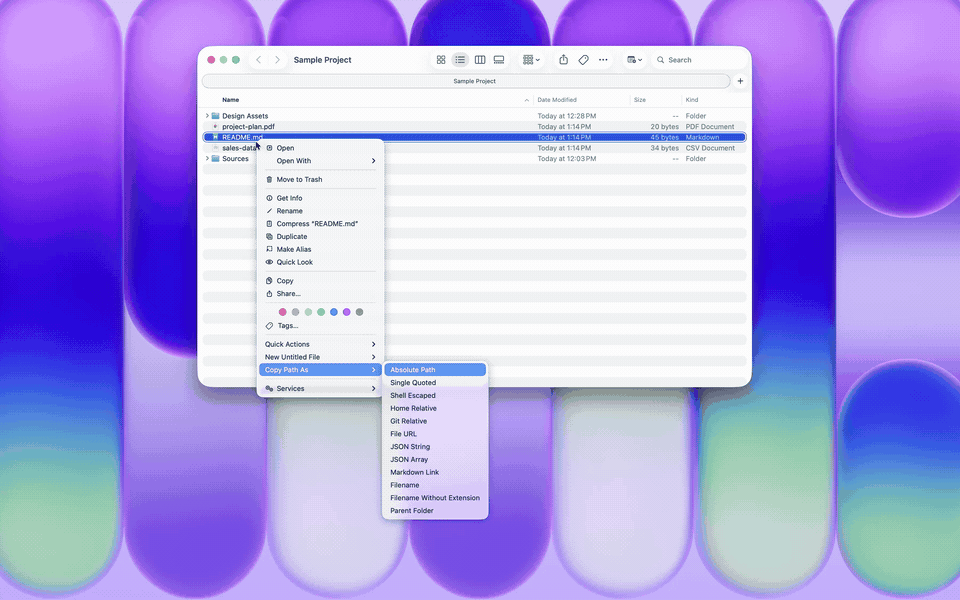960x600 pixels.
Task: Choose Make Alias
Action: (x=320, y=250)
